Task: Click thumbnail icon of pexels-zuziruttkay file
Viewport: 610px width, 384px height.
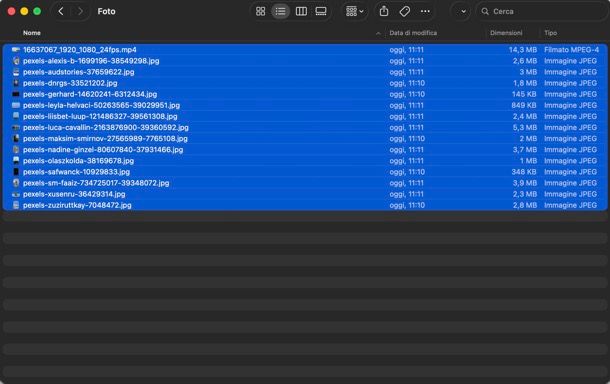Action: [x=16, y=205]
